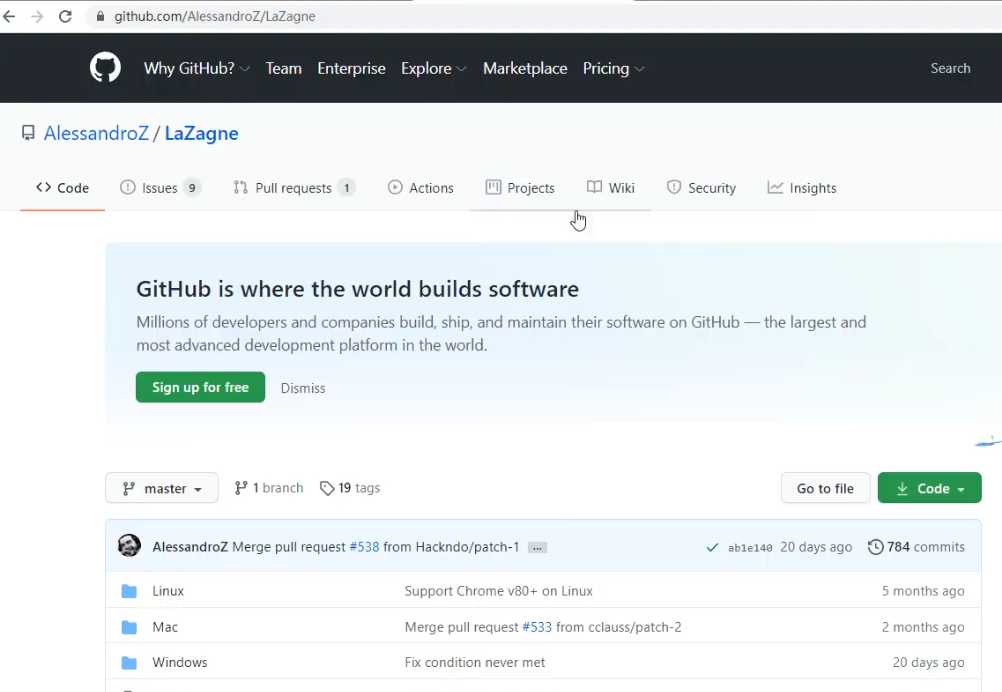Screen dimensions: 1002x692
Task: View the 784 commits history
Action: pos(916,547)
